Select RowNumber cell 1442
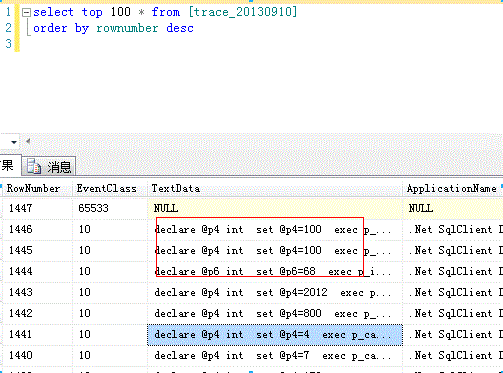The width and height of the screenshot is (503, 373). point(37,314)
